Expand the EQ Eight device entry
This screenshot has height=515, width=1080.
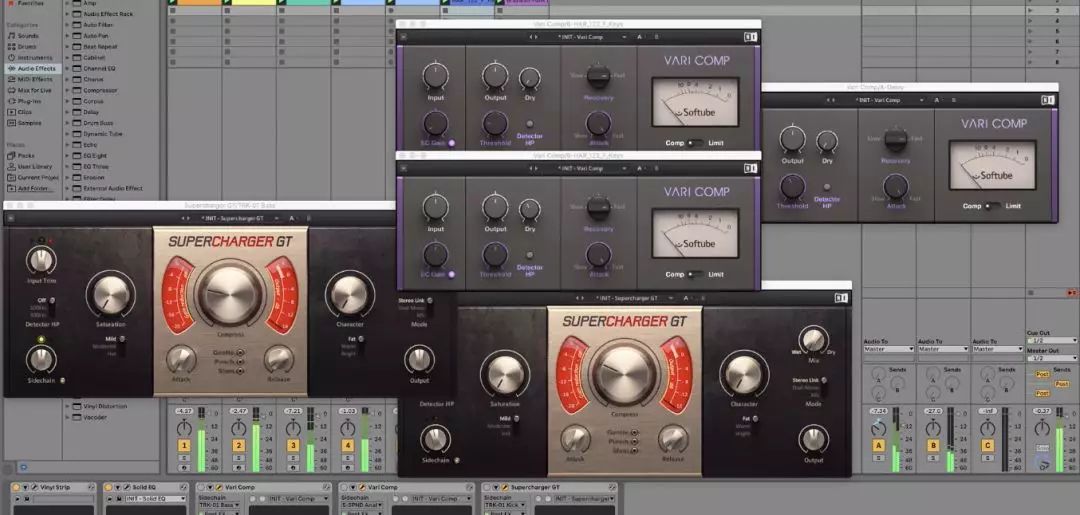click(x=68, y=156)
